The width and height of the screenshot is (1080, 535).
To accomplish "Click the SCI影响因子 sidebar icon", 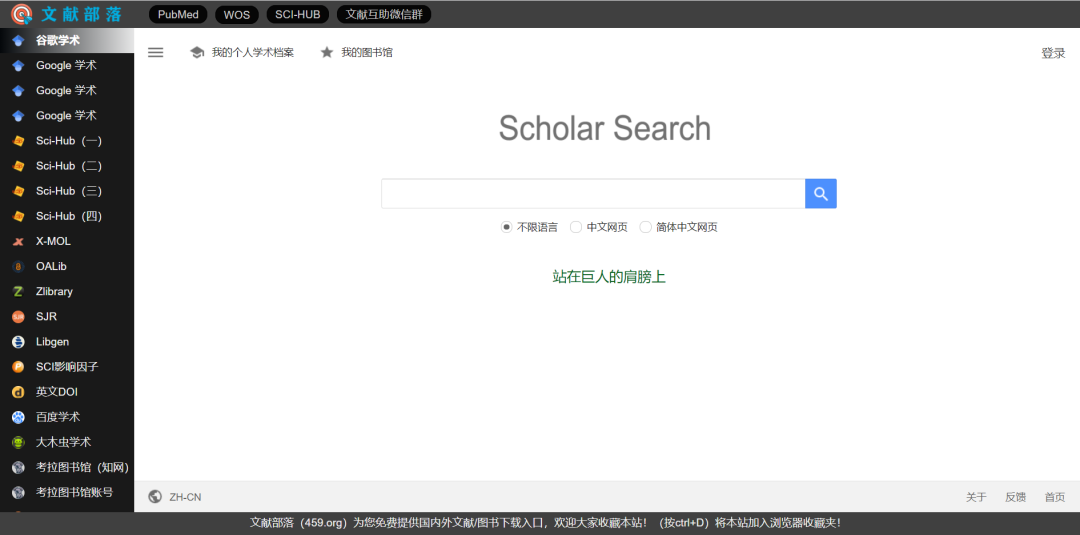I will click(19, 367).
